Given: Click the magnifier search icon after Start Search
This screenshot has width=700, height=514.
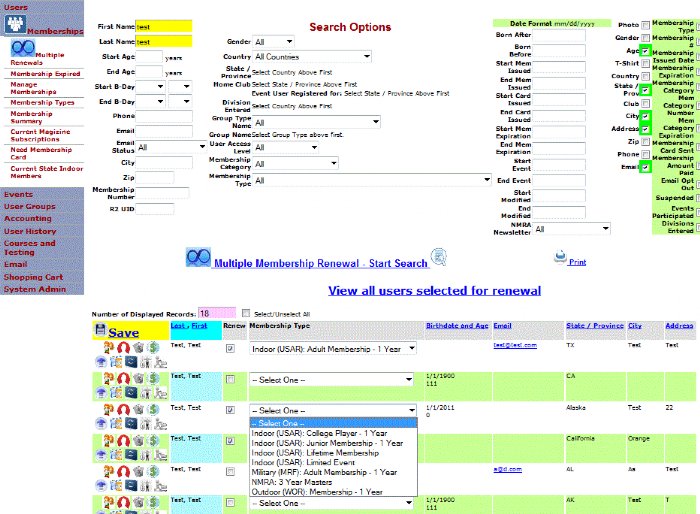Looking at the screenshot, I should [439, 257].
